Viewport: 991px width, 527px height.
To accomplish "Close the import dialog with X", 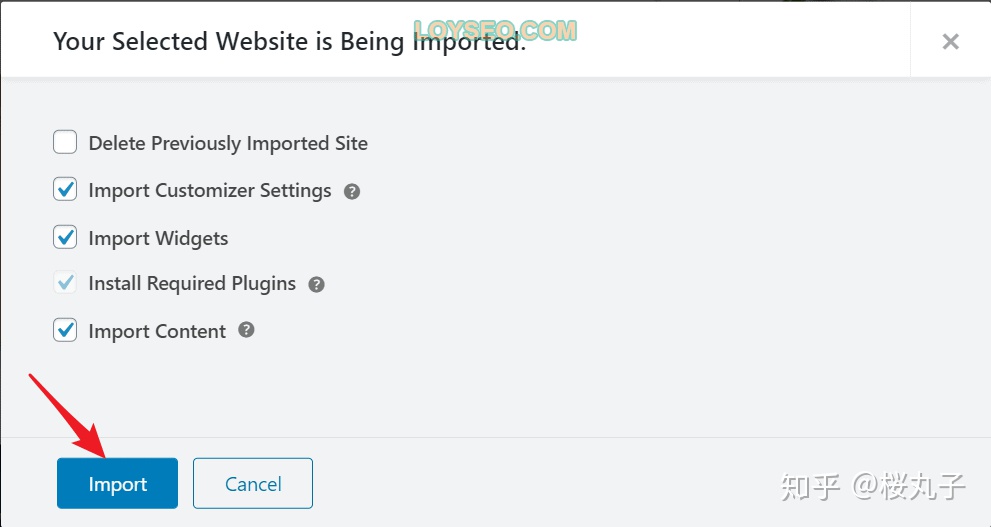I will click(x=951, y=42).
